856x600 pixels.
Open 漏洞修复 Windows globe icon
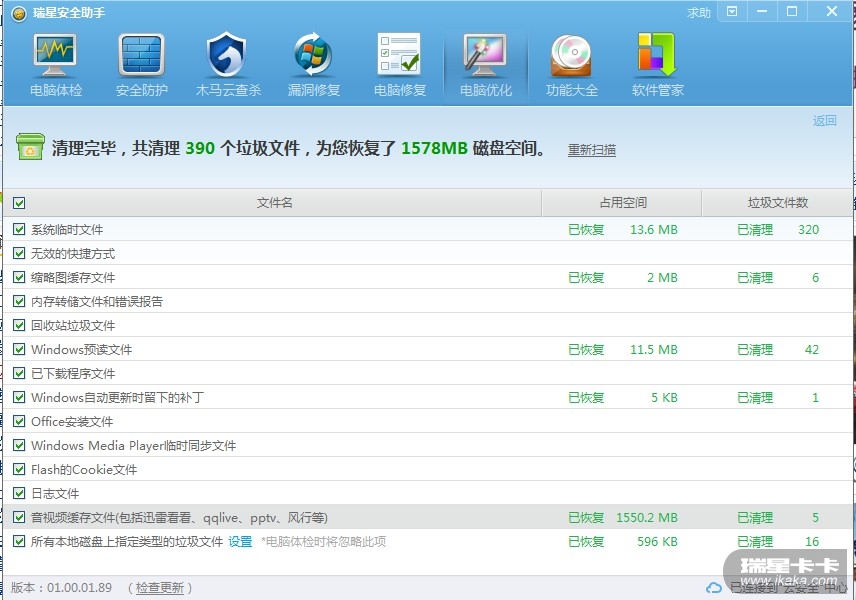click(x=313, y=55)
